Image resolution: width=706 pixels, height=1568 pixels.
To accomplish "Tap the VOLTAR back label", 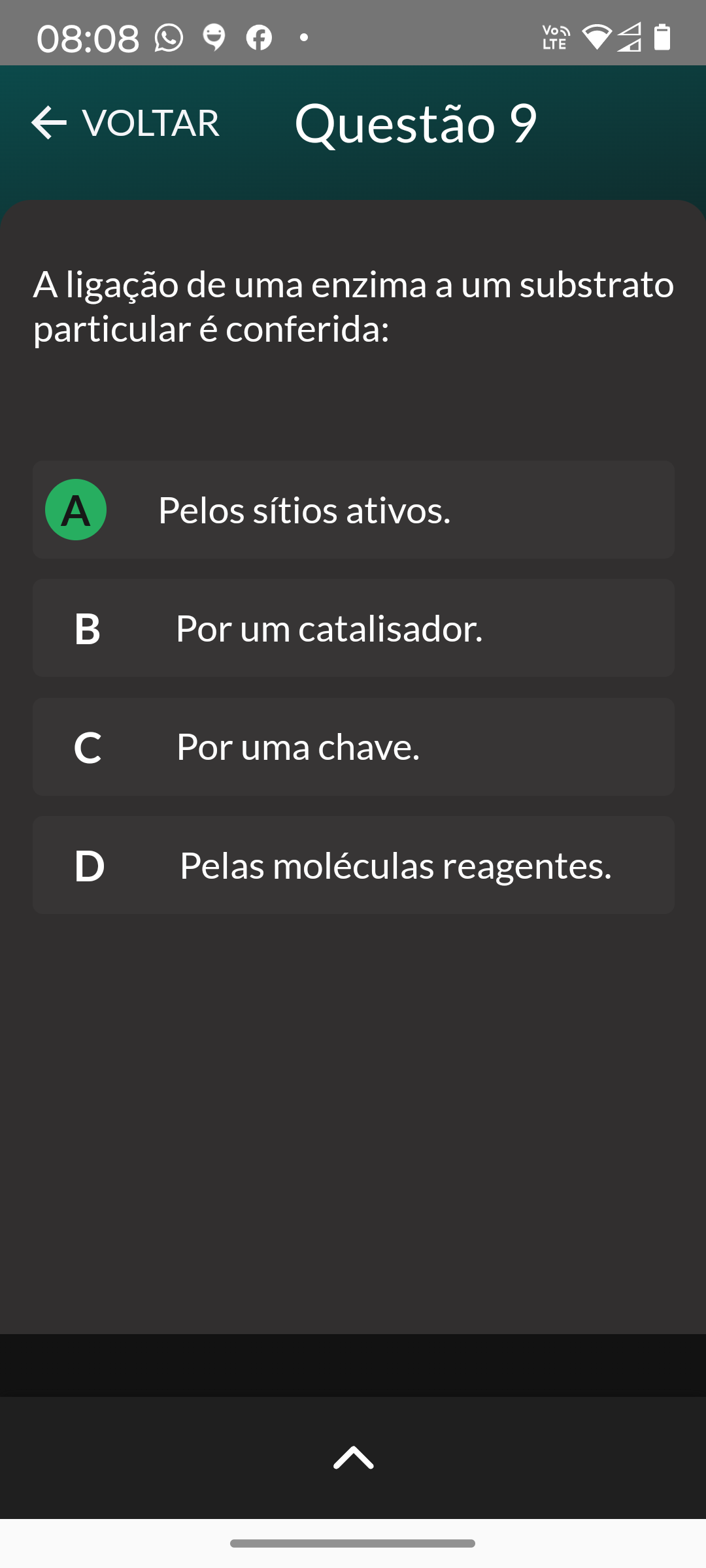I will pos(150,123).
